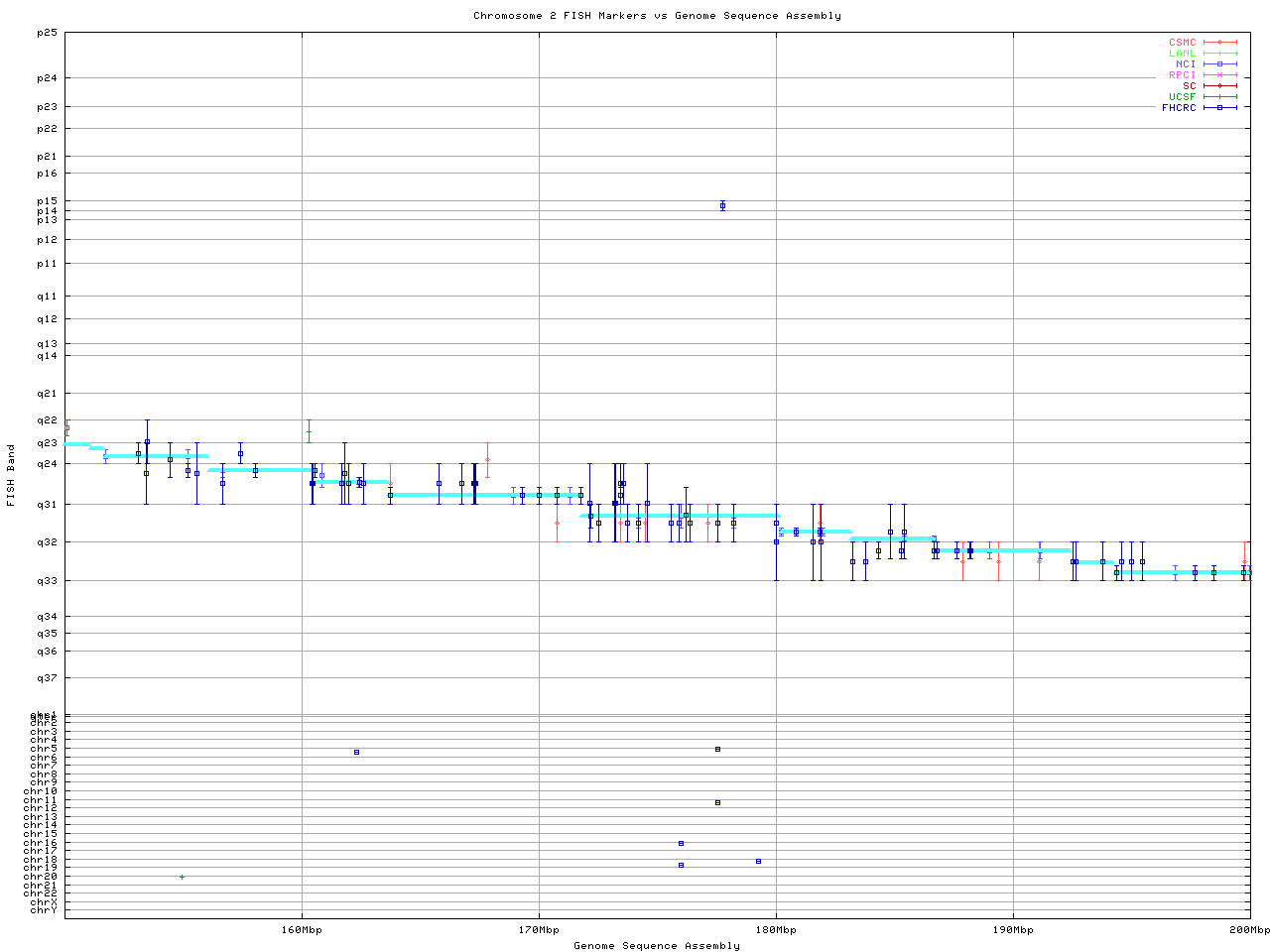Click the black square marker on the chr5 row

coord(717,749)
